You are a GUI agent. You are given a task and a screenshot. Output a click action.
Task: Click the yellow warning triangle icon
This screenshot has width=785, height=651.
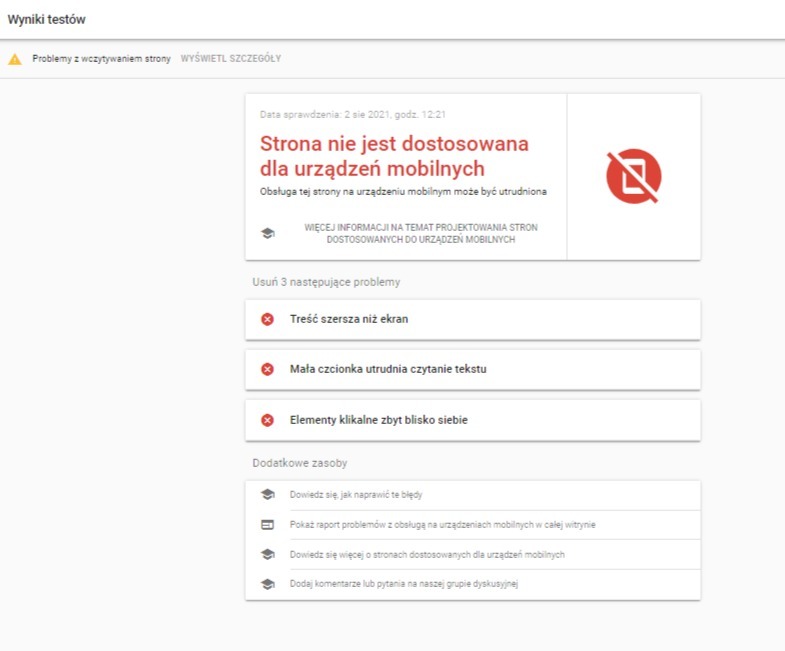pos(15,60)
